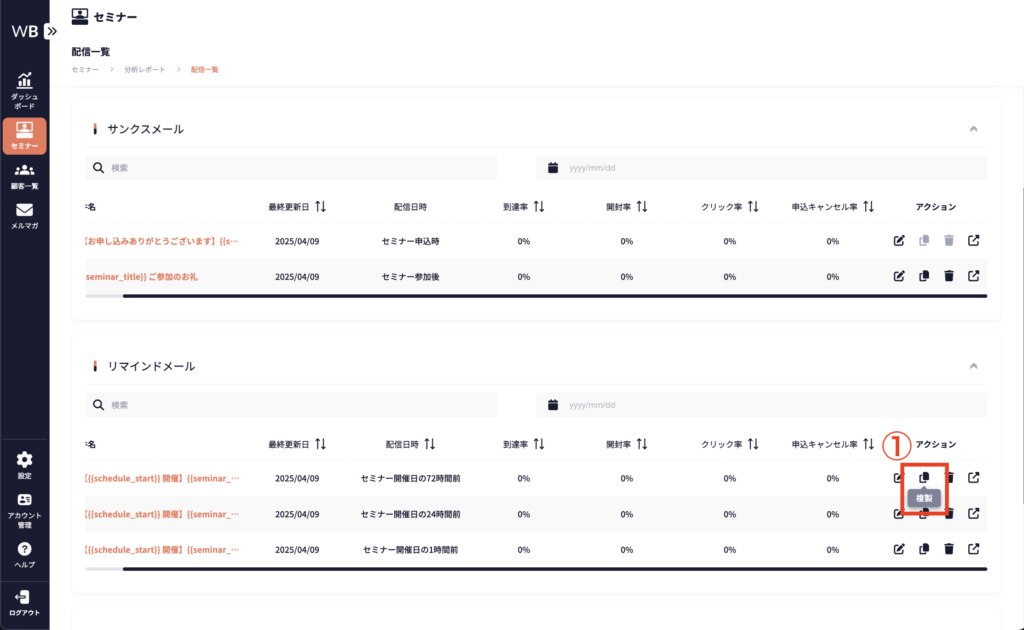Image resolution: width=1024 pixels, height=630 pixels.
Task: Sort リマインドメール by 開封率
Action: click(642, 444)
